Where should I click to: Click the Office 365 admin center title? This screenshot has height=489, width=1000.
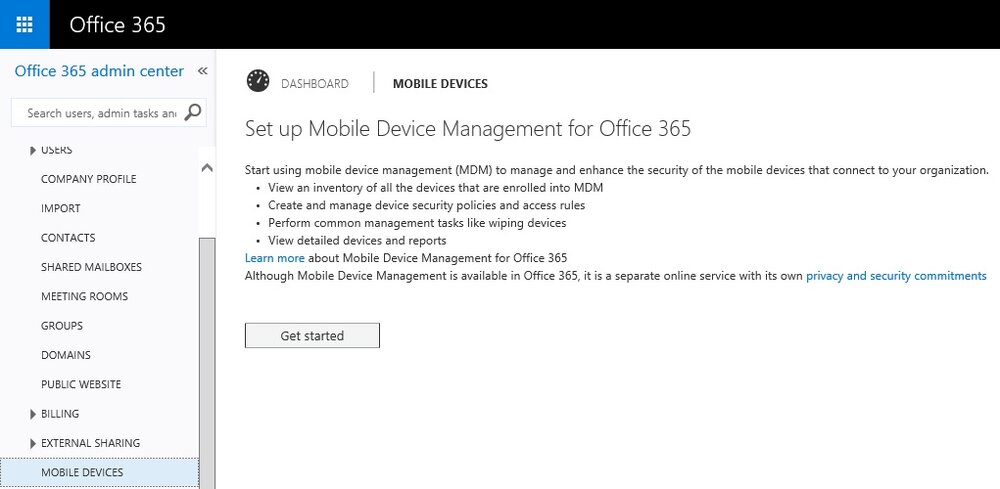pos(99,71)
